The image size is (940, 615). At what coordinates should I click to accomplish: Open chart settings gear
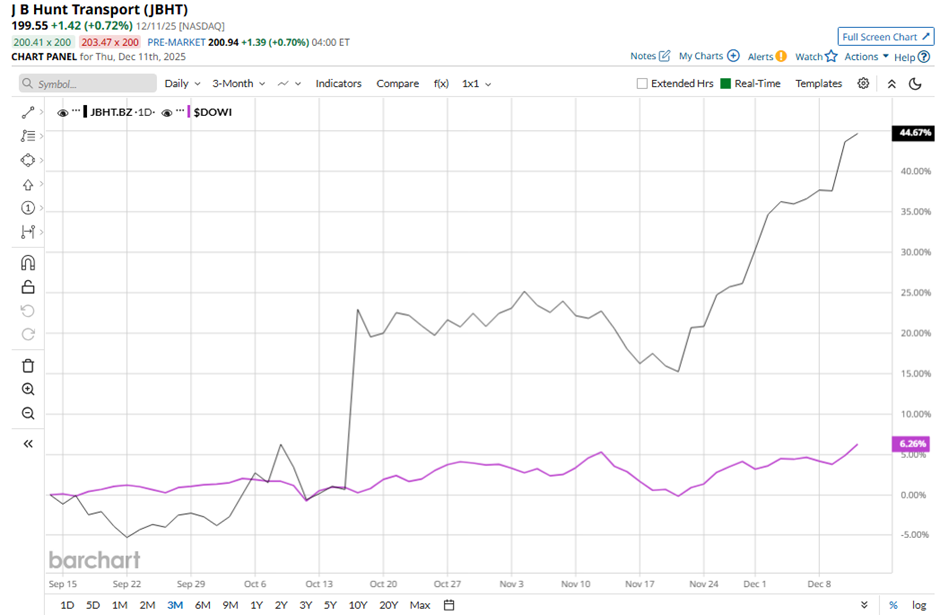[x=863, y=83]
